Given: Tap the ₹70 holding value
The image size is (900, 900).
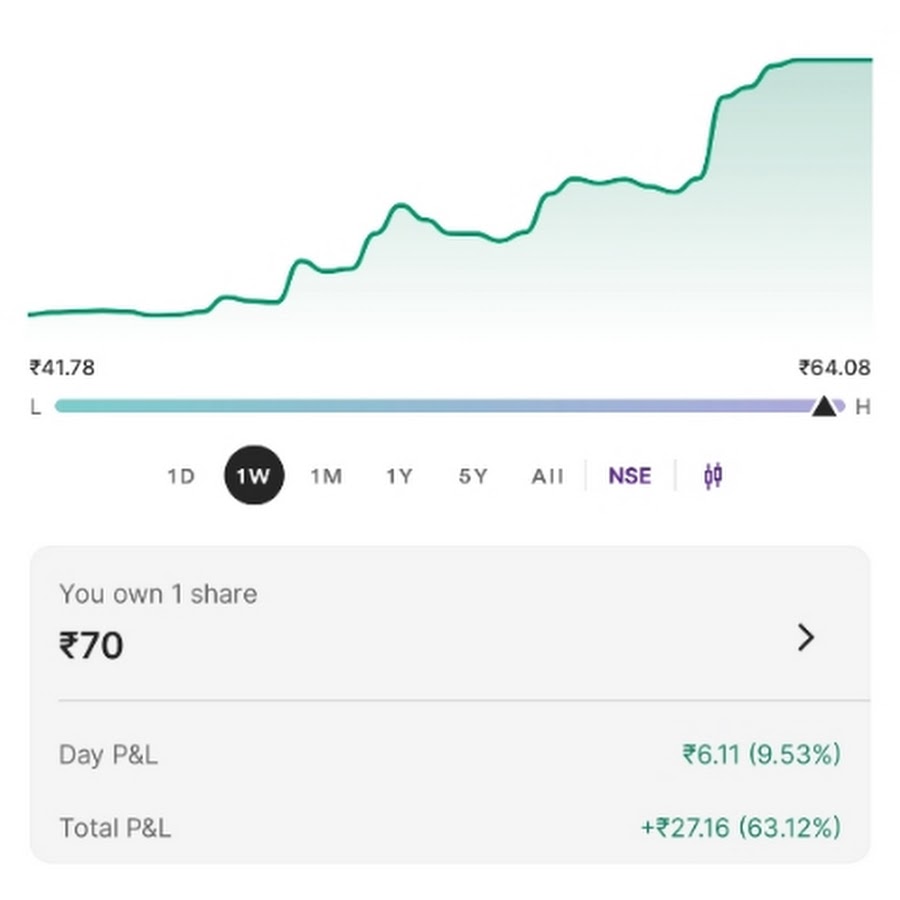Looking at the screenshot, I should (91, 645).
